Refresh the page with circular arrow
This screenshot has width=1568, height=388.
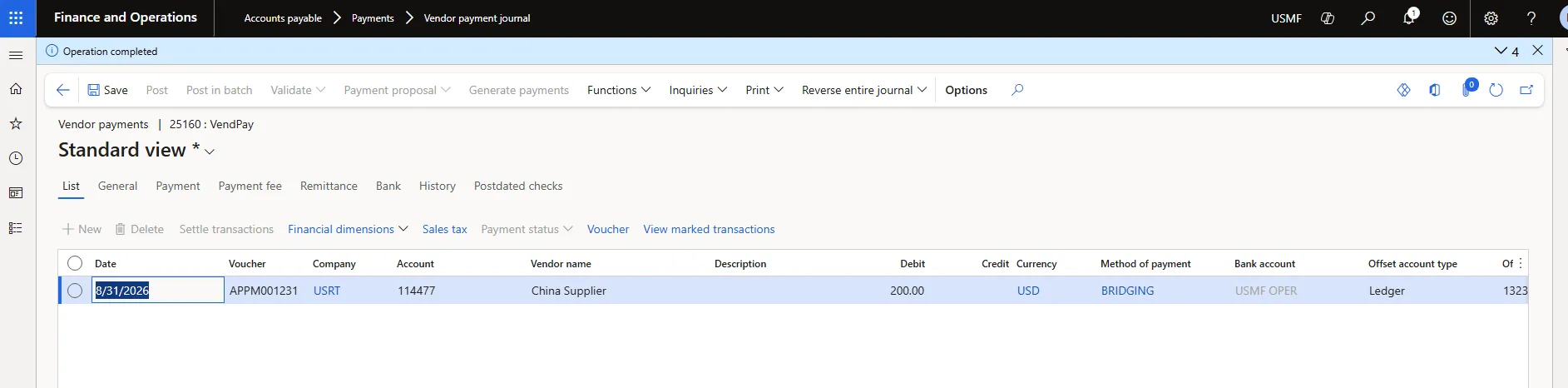[1496, 90]
